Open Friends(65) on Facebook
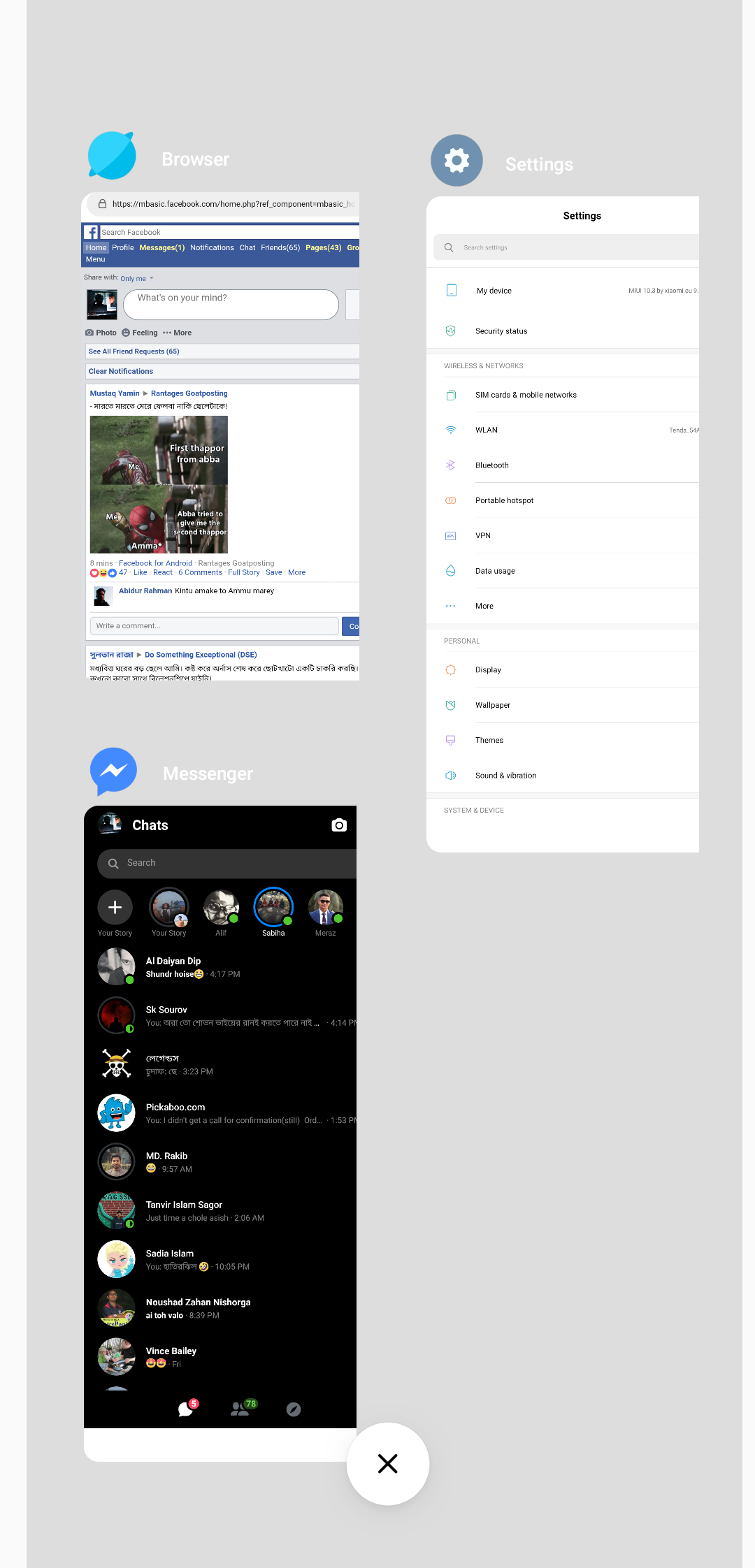The image size is (755, 1568). [280, 248]
